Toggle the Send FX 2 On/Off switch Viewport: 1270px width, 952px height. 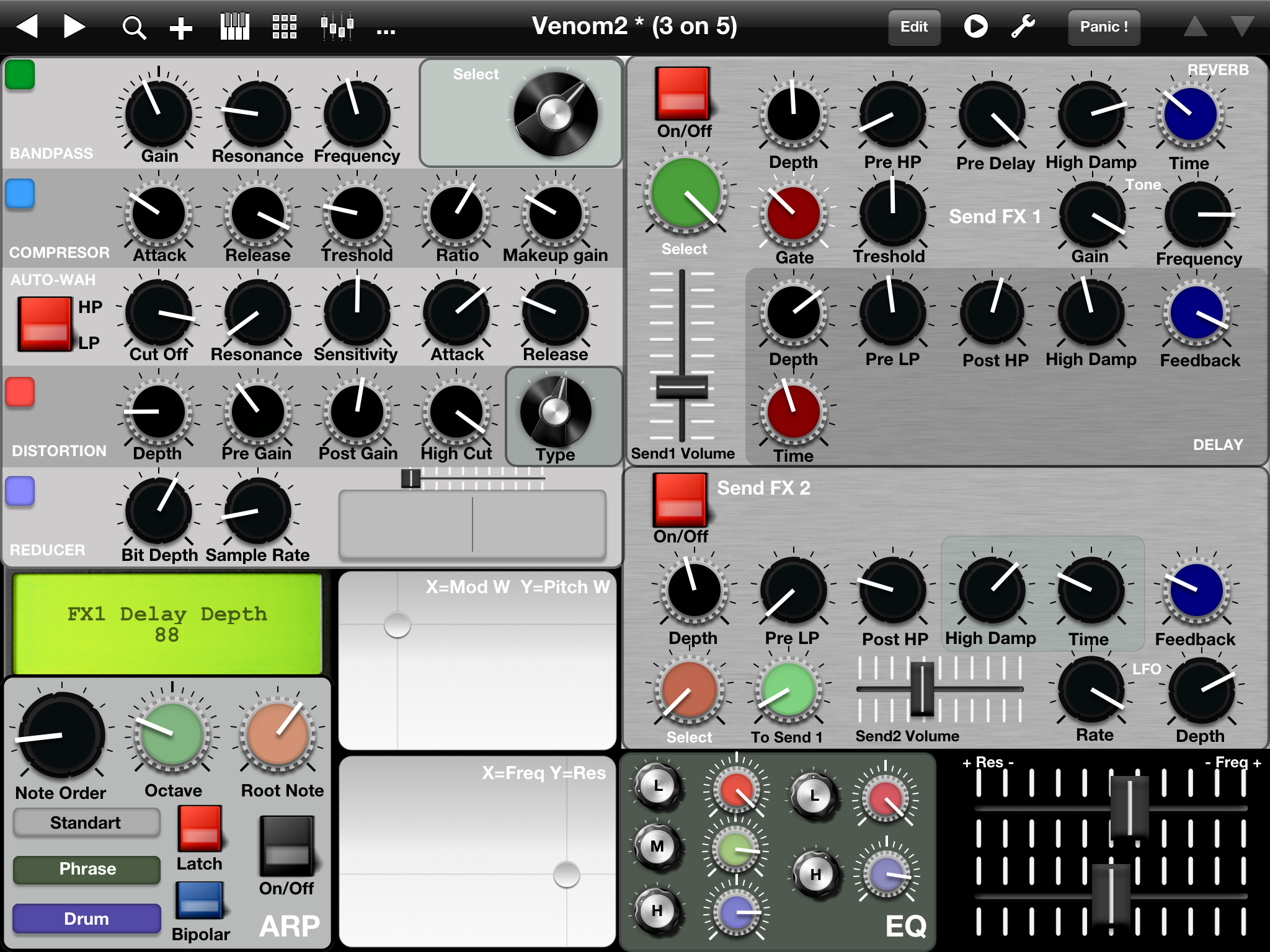pyautogui.click(x=680, y=500)
